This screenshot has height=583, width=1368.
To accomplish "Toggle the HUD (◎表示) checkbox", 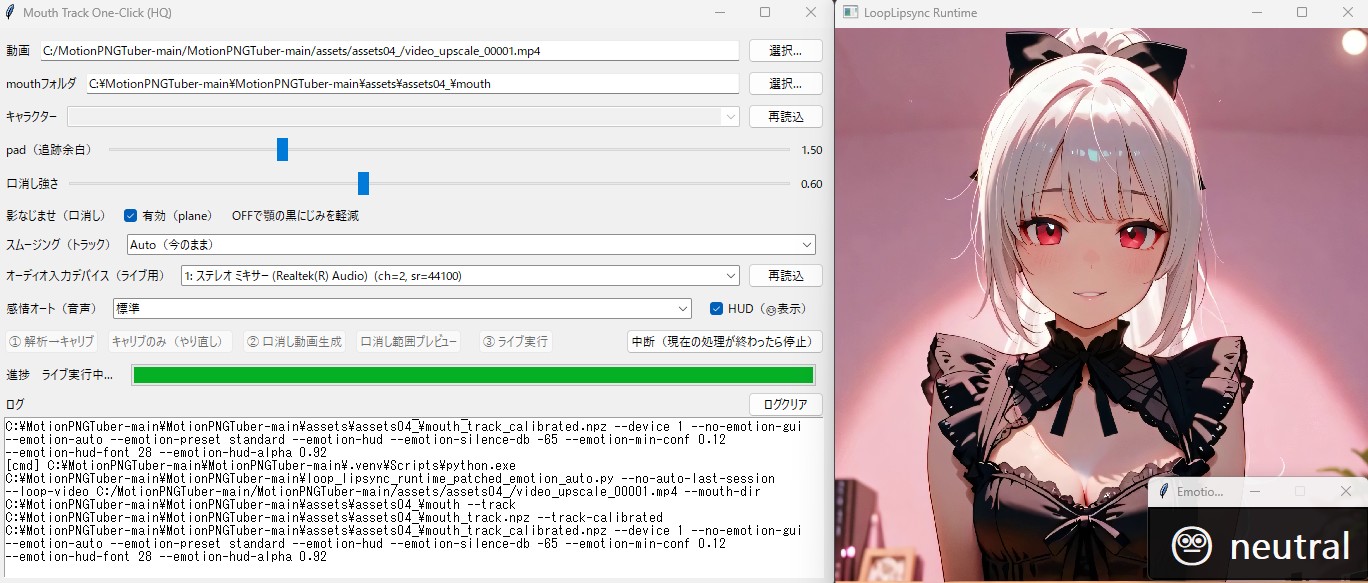I will click(716, 309).
